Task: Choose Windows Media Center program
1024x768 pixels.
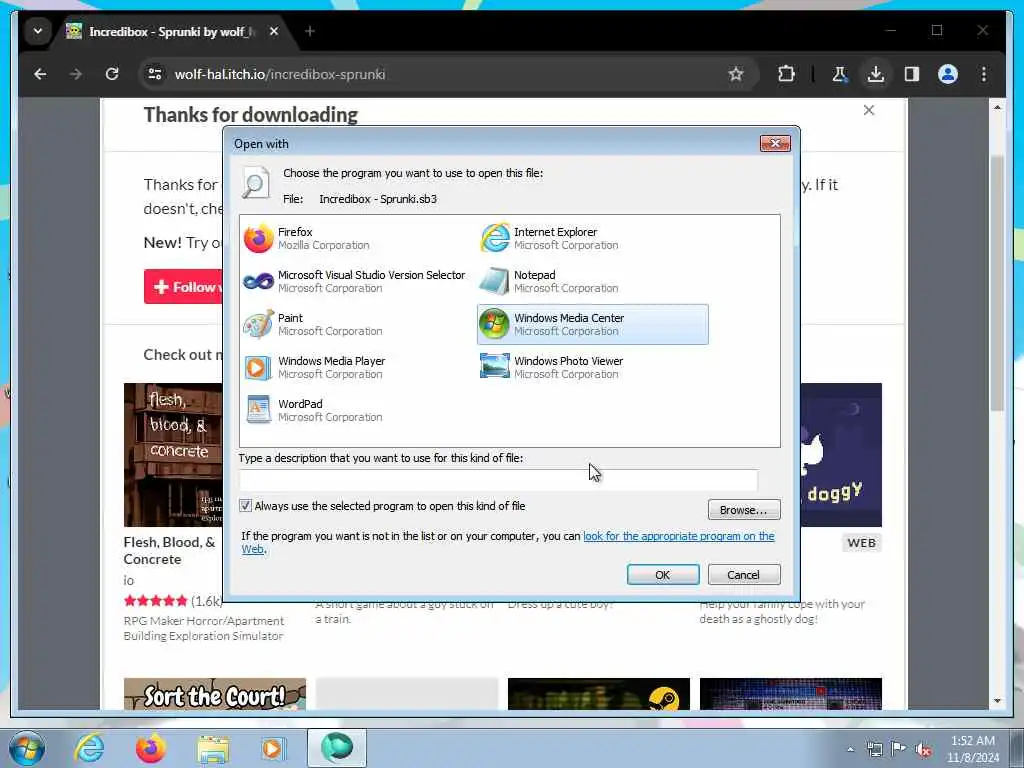Action: (x=592, y=325)
